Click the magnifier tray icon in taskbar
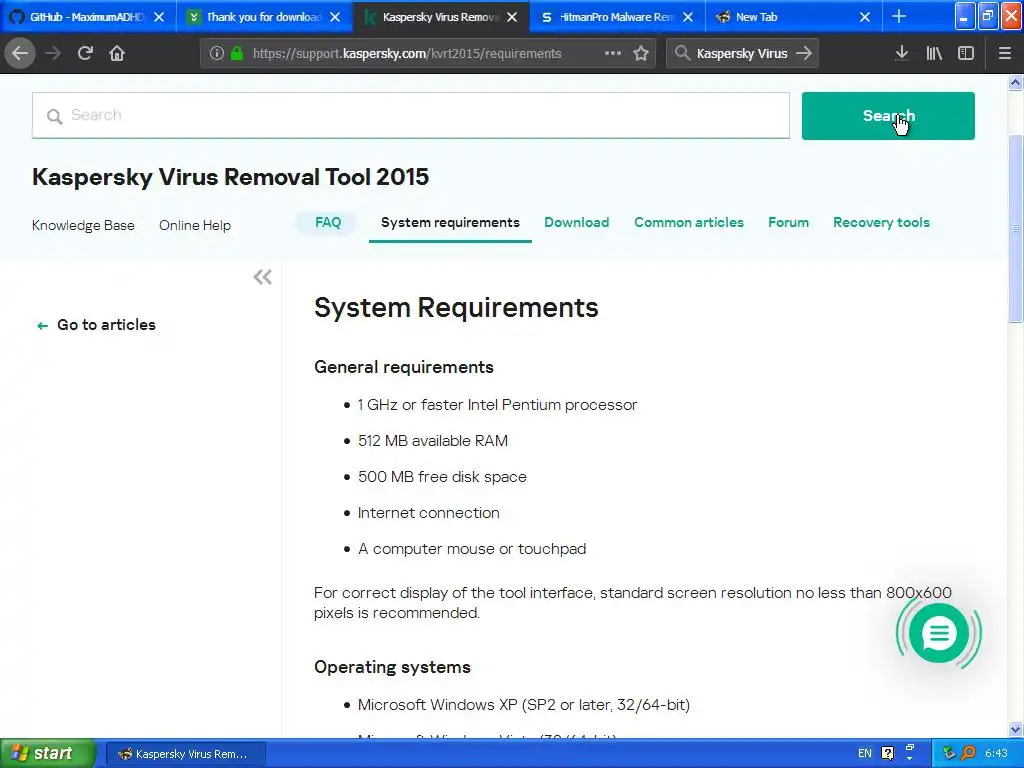 point(968,753)
